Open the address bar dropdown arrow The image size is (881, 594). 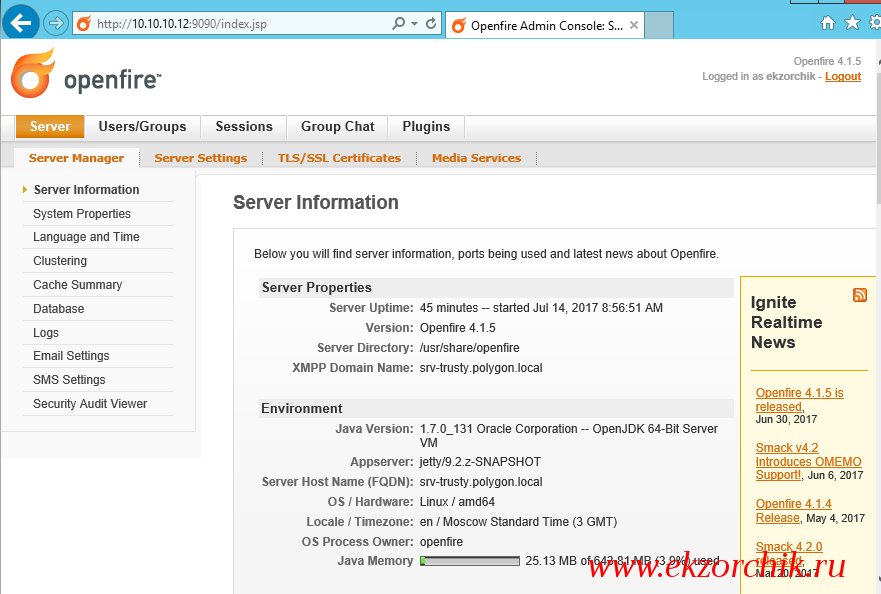(415, 24)
